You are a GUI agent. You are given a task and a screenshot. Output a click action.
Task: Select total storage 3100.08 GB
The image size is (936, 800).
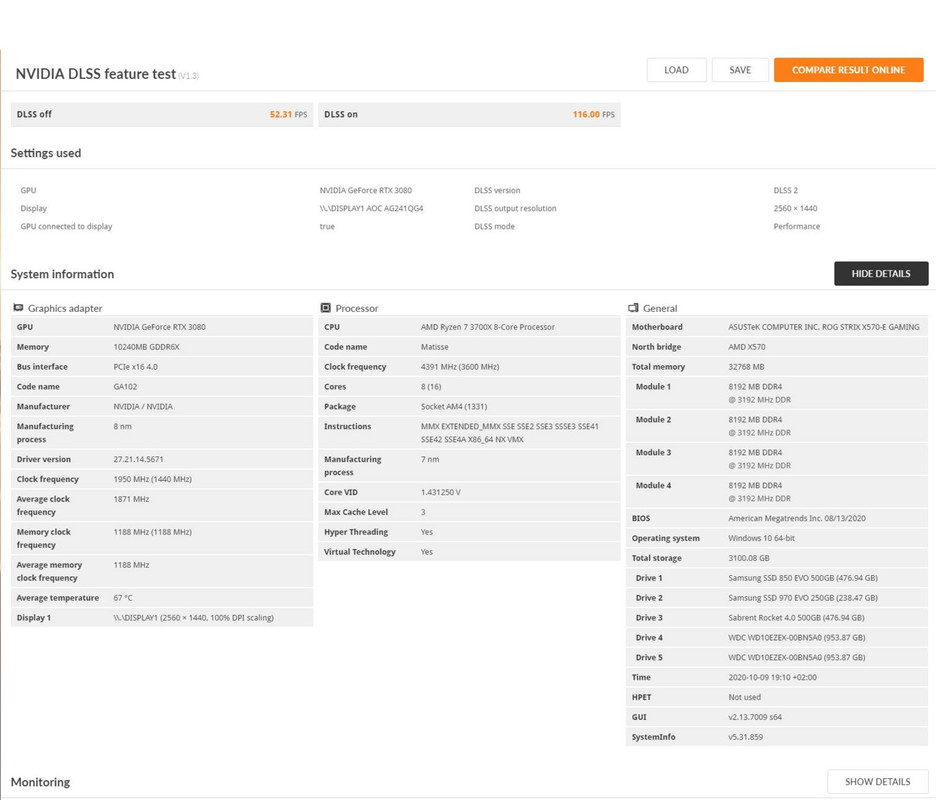tap(749, 558)
